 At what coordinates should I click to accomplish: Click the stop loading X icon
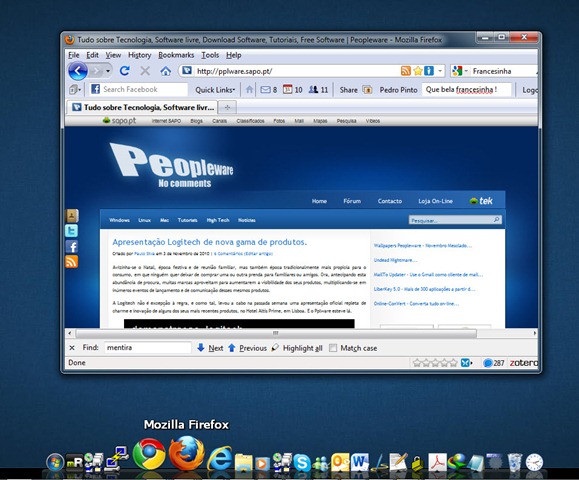tap(145, 71)
